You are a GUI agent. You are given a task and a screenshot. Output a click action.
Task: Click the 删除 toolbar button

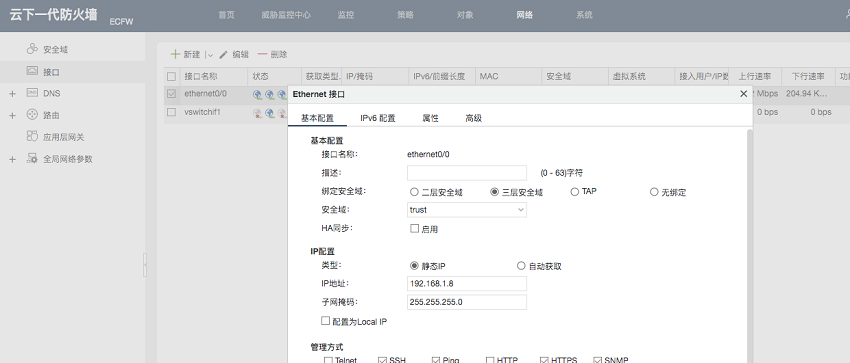click(273, 54)
